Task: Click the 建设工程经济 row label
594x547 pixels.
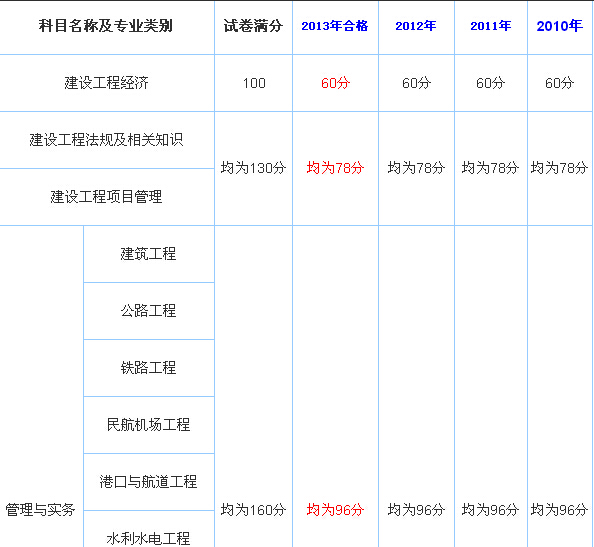Action: [x=106, y=83]
